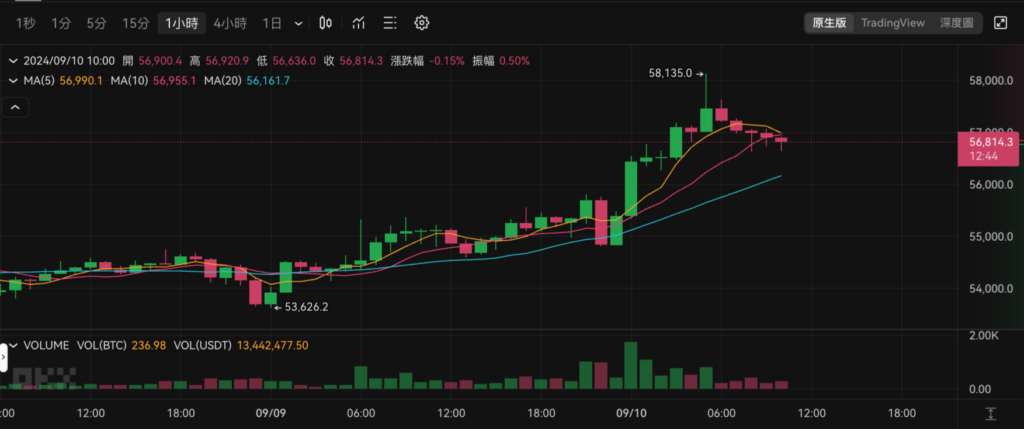This screenshot has height=429, width=1024.
Task: Click the current price tag 56,814.3
Action: (987, 148)
